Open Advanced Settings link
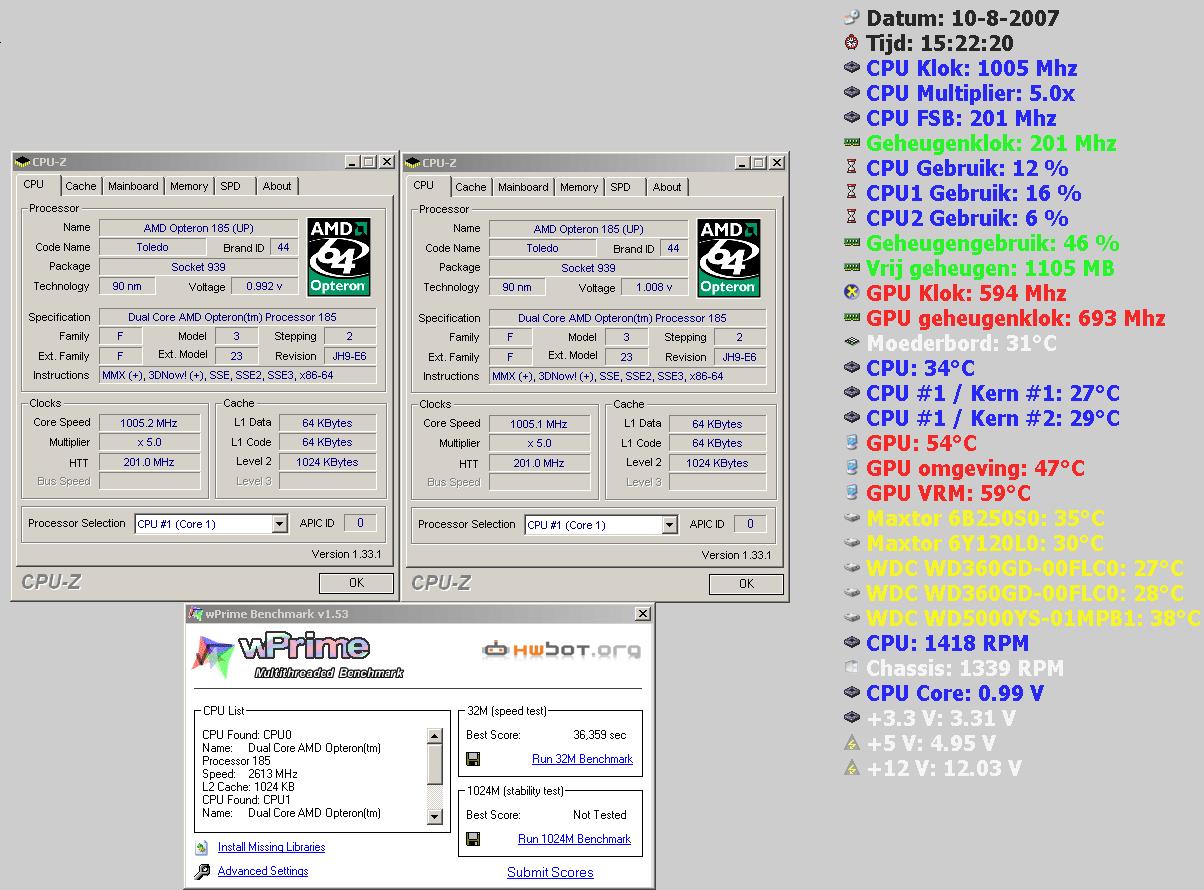This screenshot has width=1204, height=890. point(263,871)
